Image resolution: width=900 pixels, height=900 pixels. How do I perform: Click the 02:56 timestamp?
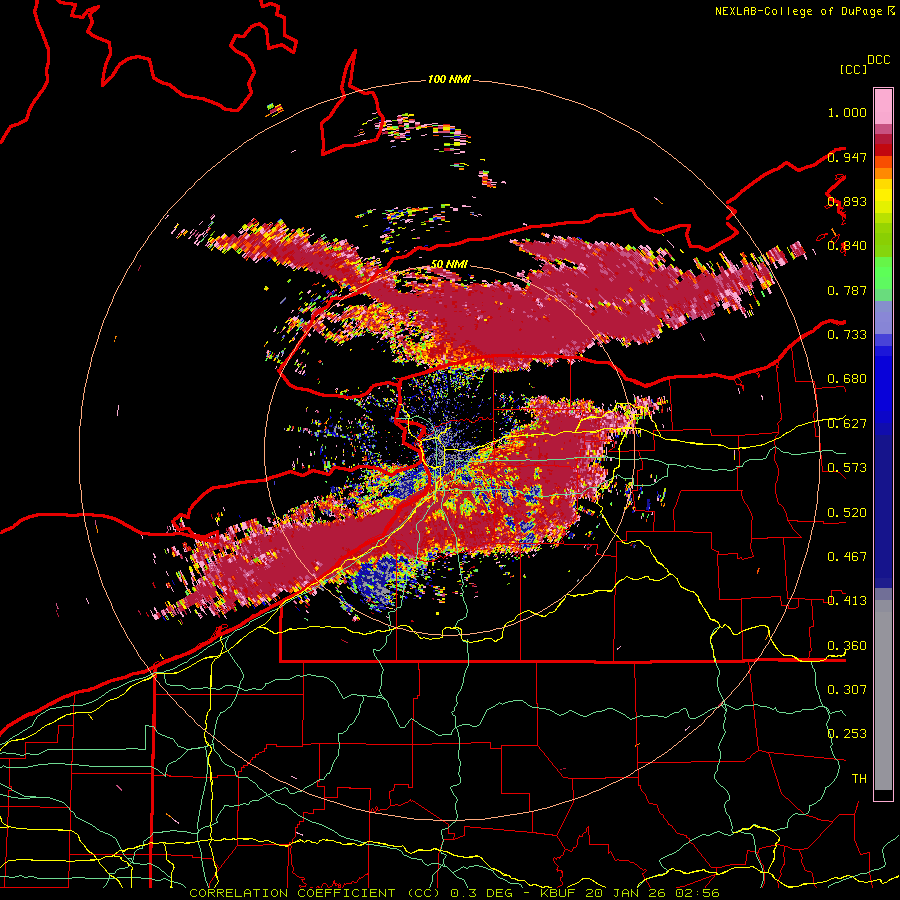[x=697, y=893]
